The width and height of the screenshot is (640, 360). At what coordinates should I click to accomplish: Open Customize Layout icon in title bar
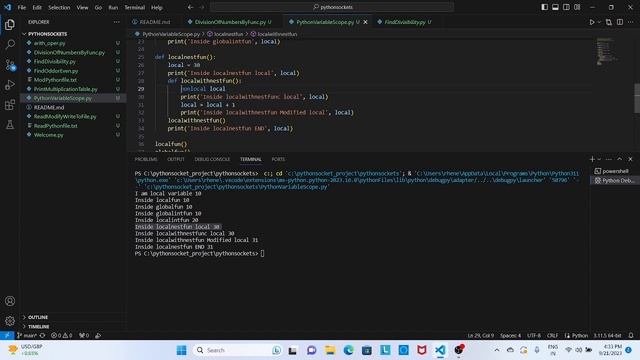[577, 7]
